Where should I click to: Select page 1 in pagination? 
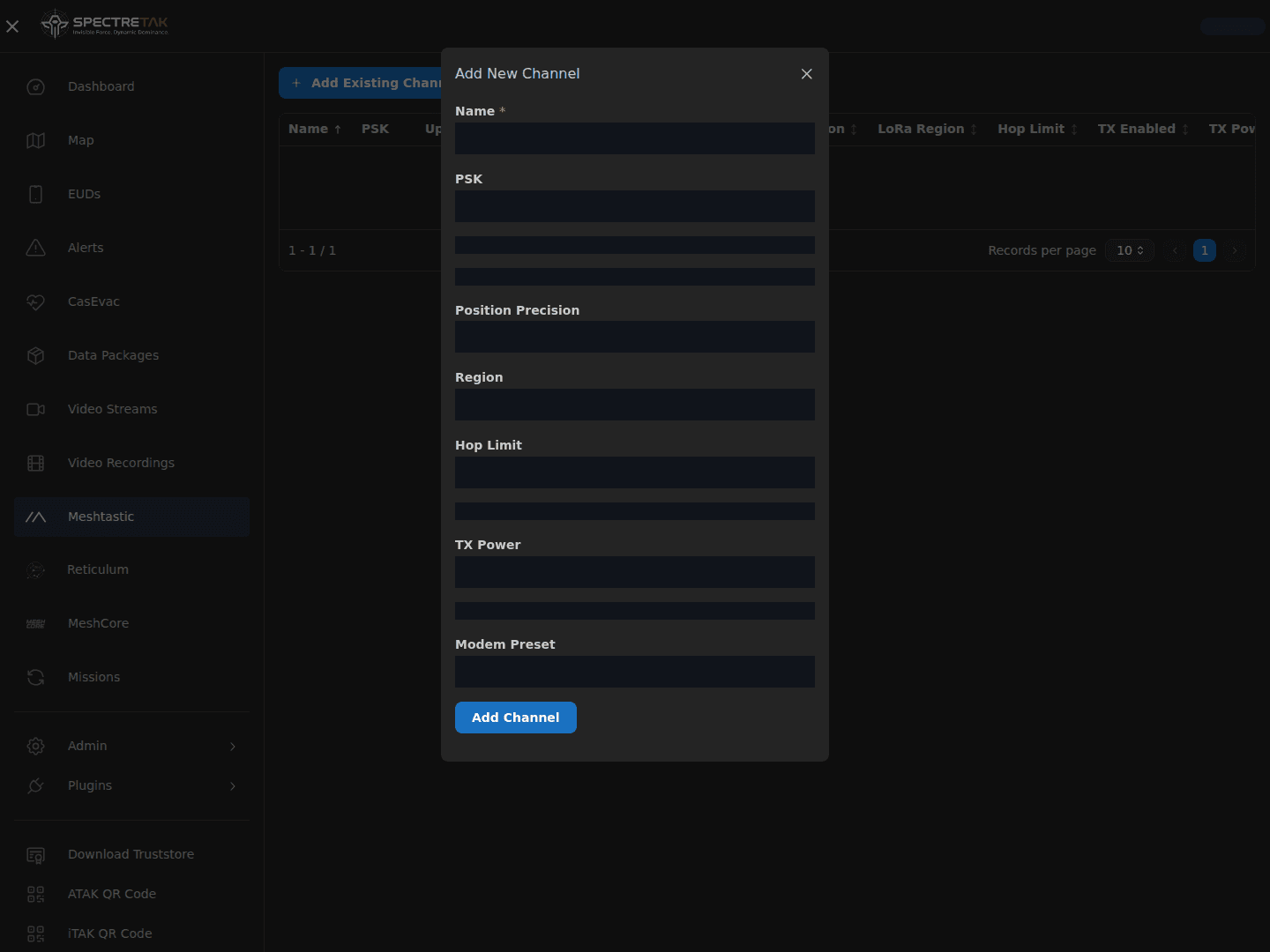1205,250
